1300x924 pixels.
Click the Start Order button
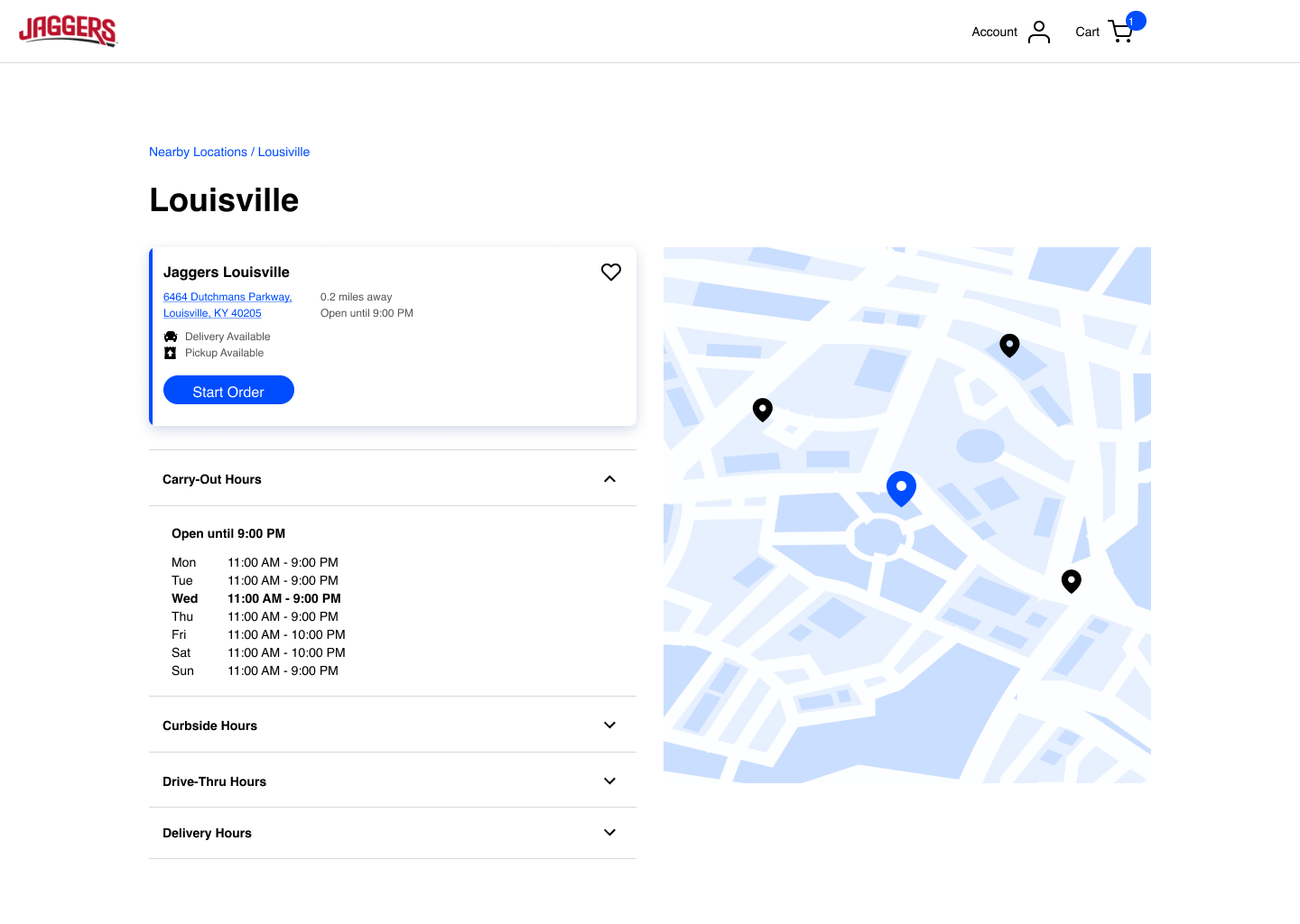(x=228, y=391)
